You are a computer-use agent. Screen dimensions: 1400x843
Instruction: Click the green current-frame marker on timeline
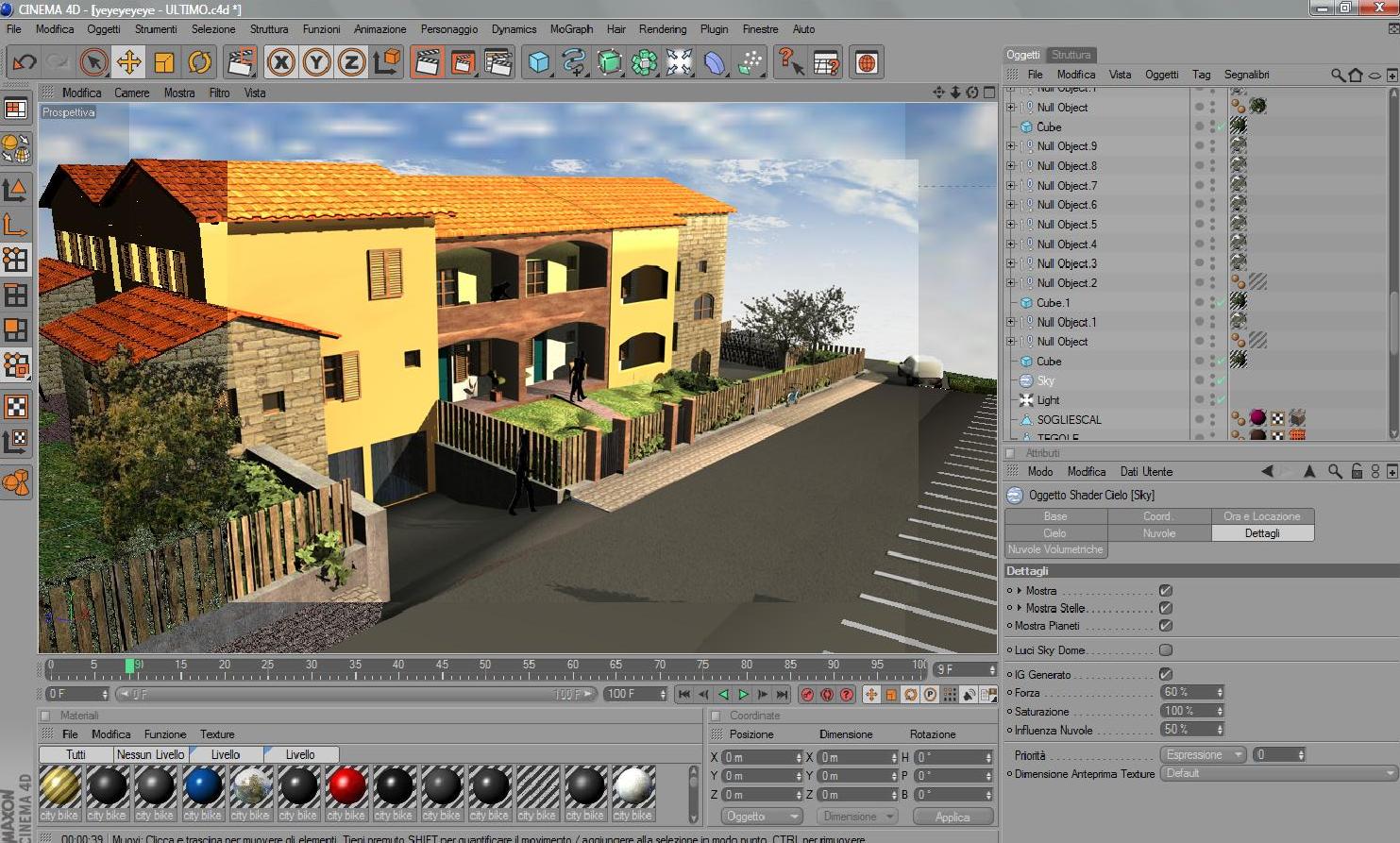tap(129, 666)
